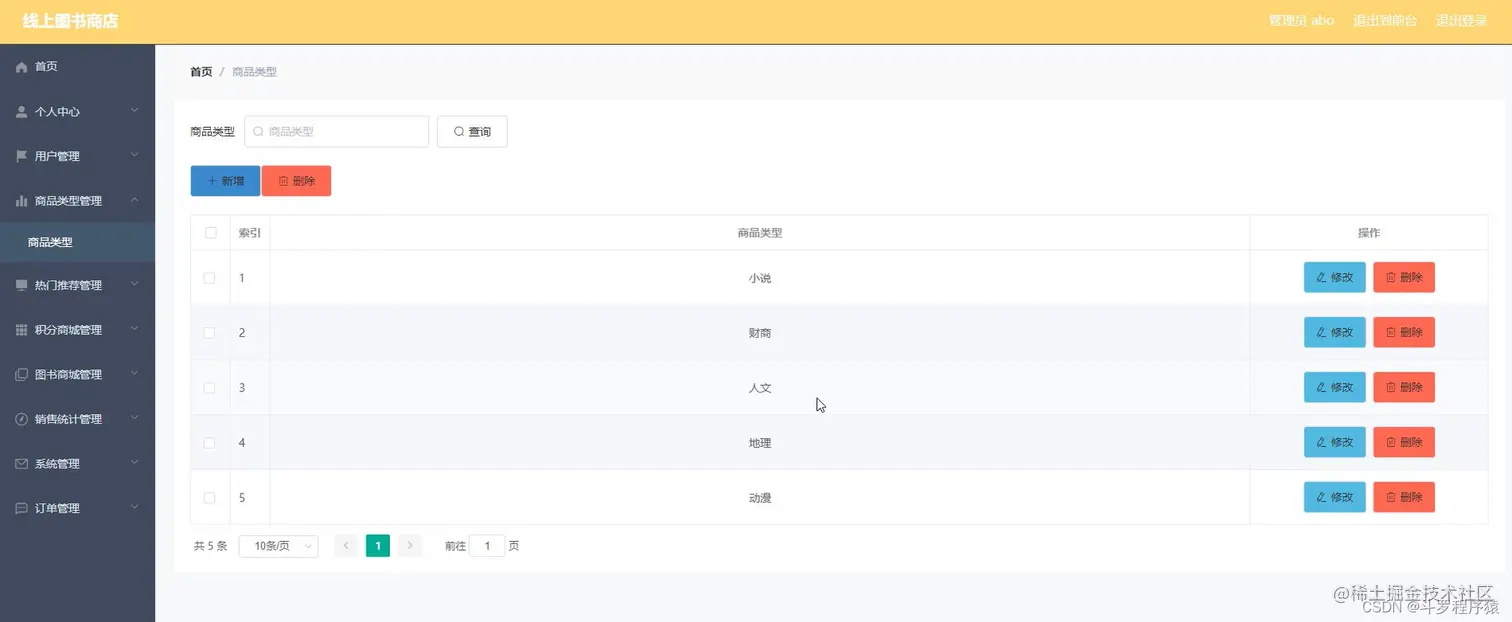Toggle the select-all checkbox in the table header
Viewport: 1512px width, 622px height.
coord(210,232)
